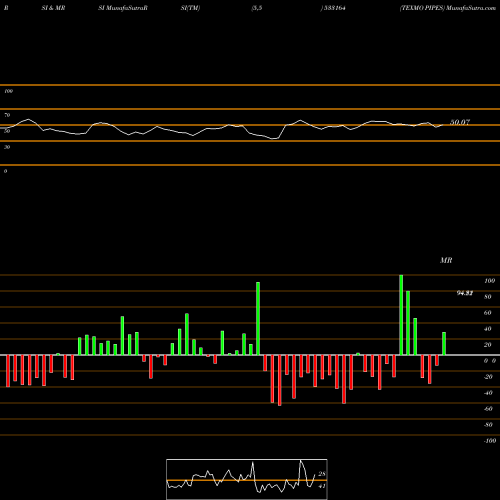Click the 'SI MunafaSutraR' header text
Screen dimensions: 500x500
click(x=123, y=8)
